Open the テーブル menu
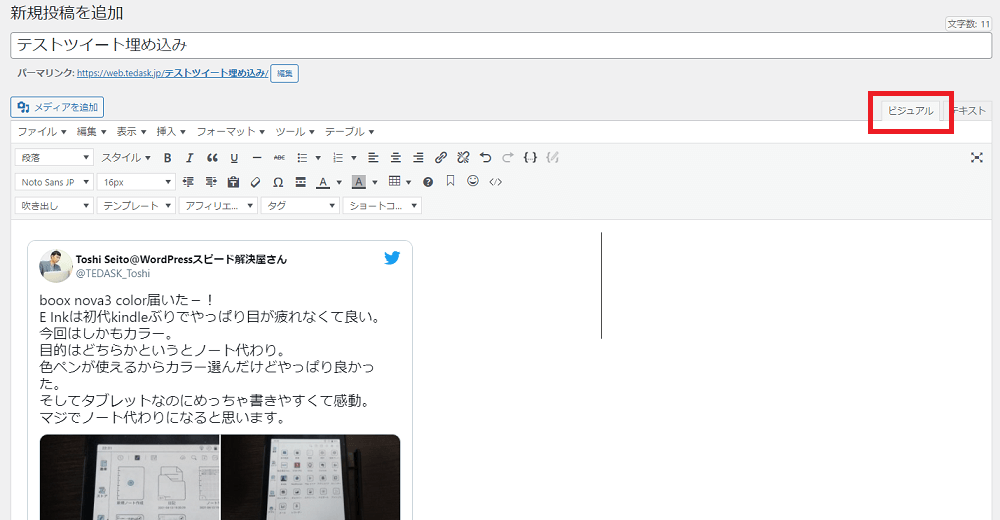Image resolution: width=1000 pixels, height=520 pixels. pyautogui.click(x=349, y=131)
